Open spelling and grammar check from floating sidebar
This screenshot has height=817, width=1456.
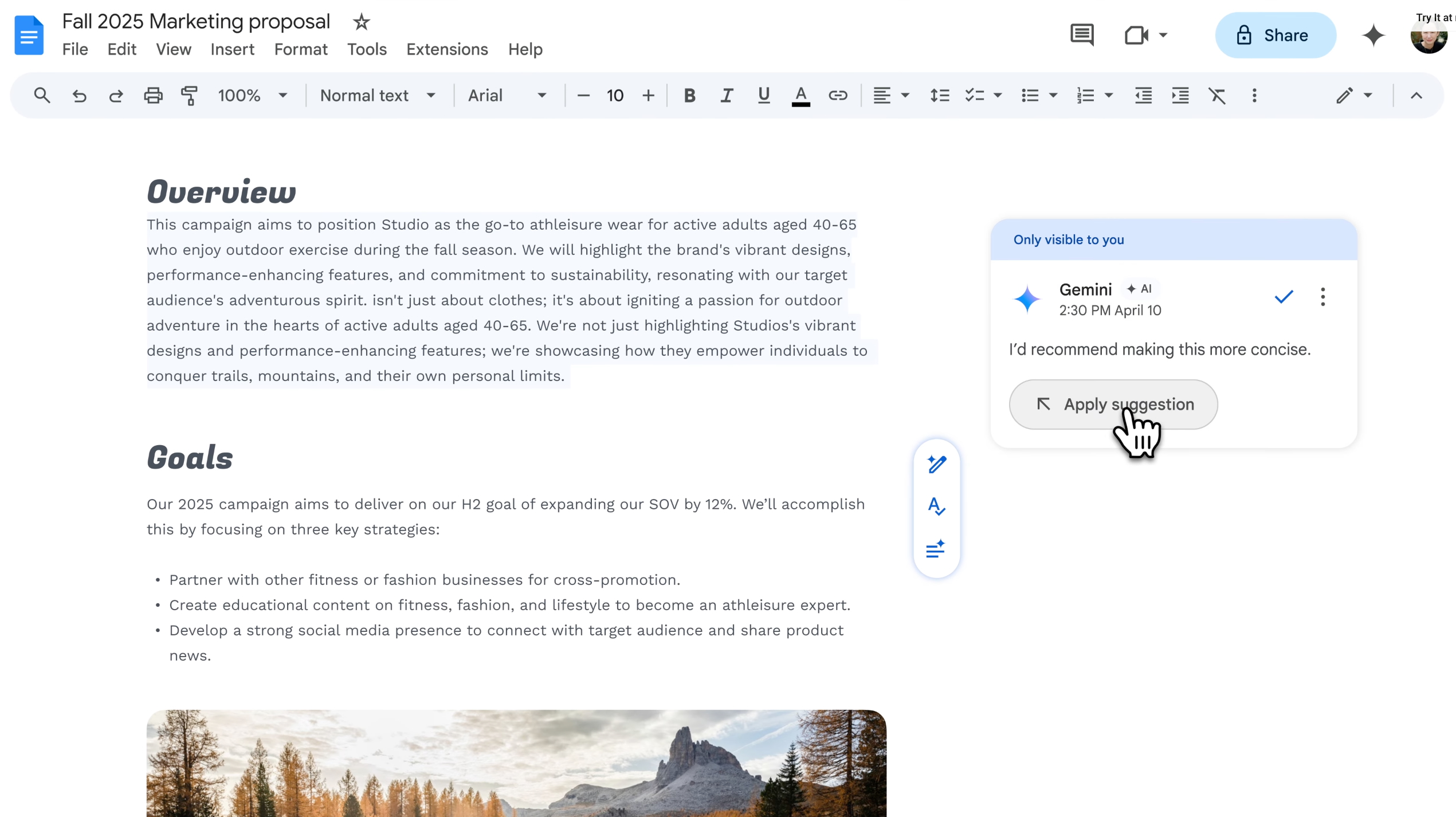click(936, 506)
